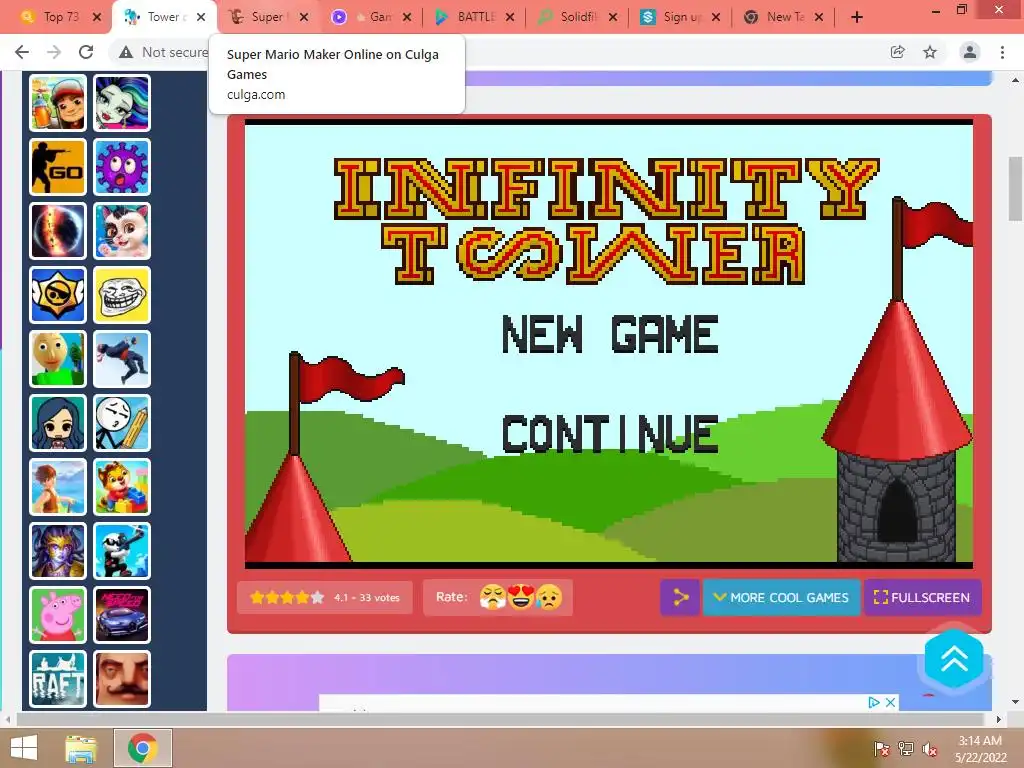1024x768 pixels.
Task: Rate with the heart-eyes emoji
Action: 520,597
